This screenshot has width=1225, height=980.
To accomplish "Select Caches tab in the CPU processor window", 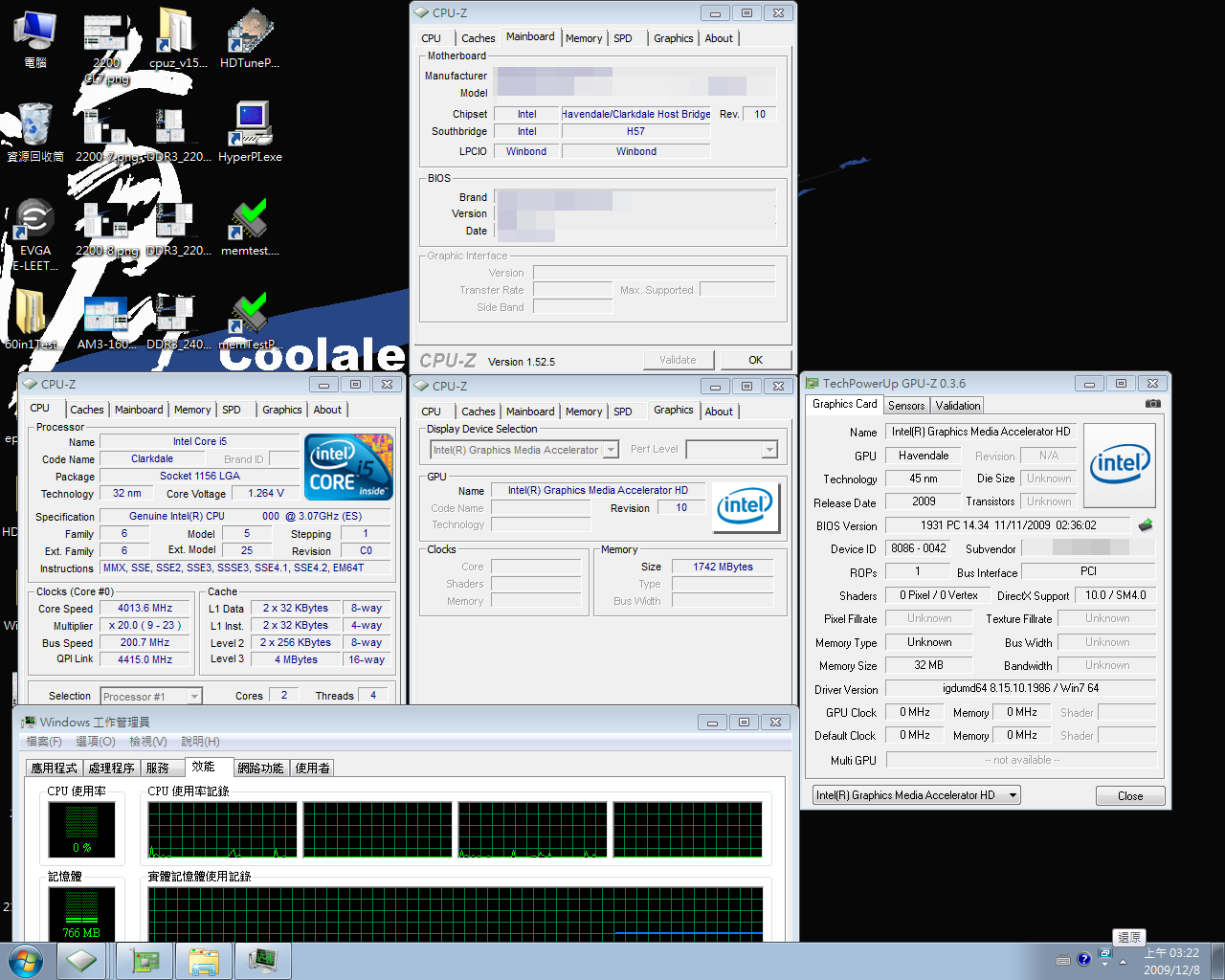I will pos(87,410).
